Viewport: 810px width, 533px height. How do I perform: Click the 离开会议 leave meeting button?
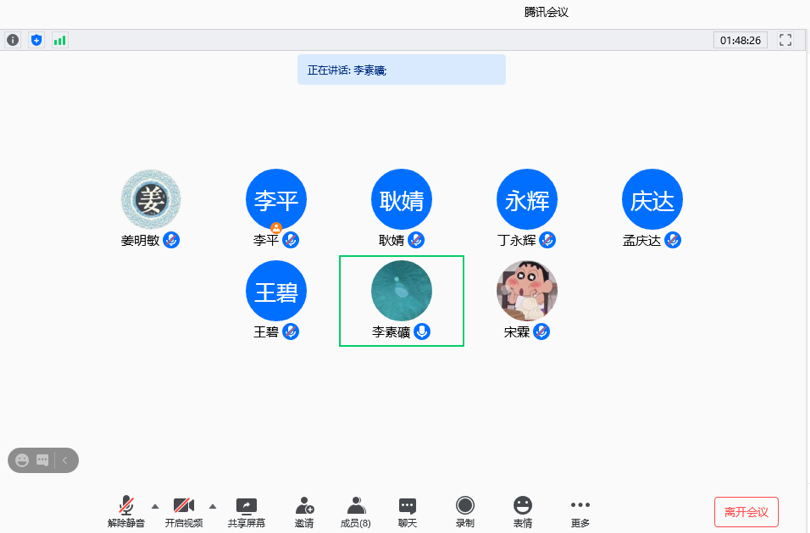click(746, 512)
